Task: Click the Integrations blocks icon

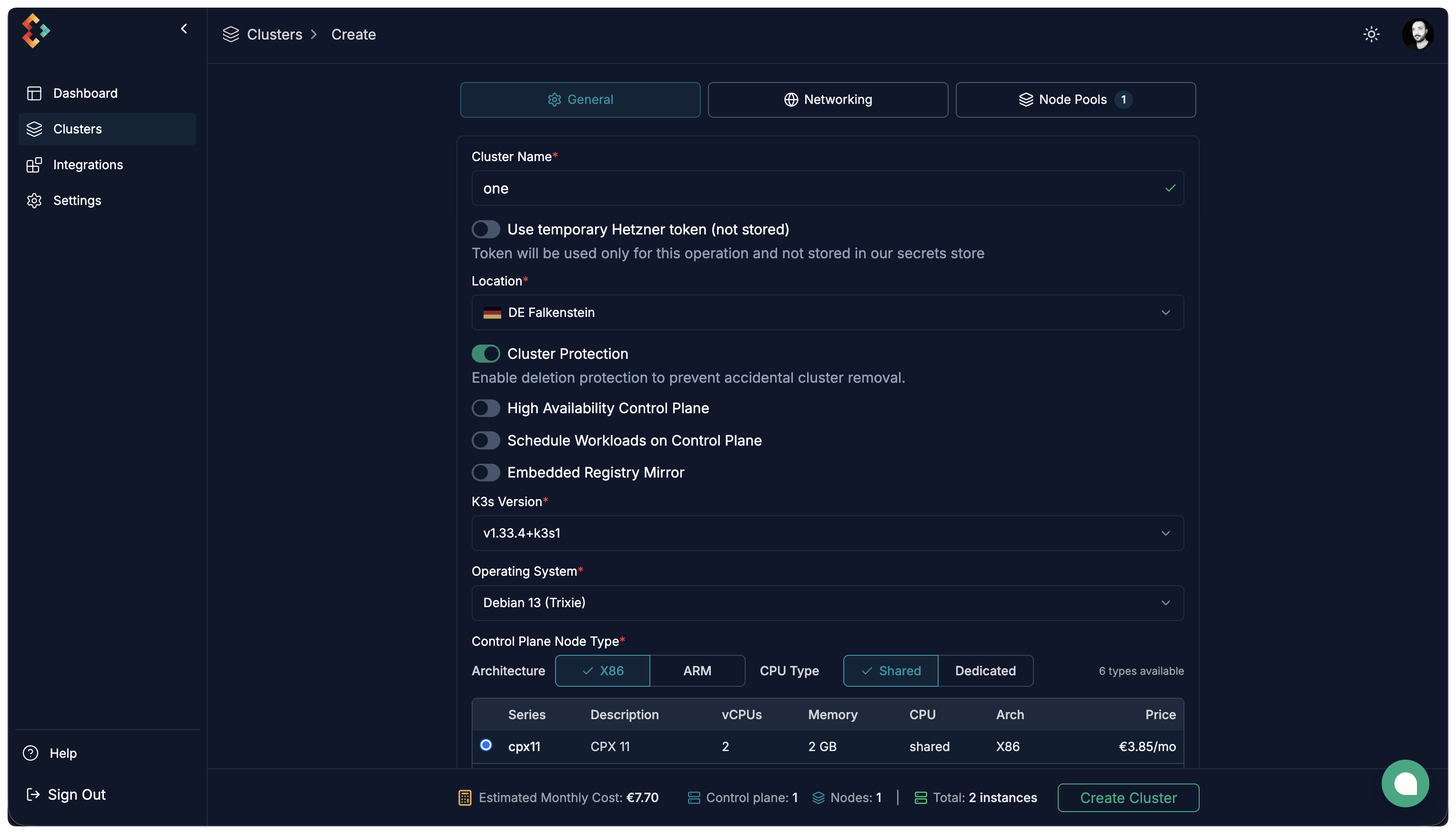Action: (x=34, y=165)
